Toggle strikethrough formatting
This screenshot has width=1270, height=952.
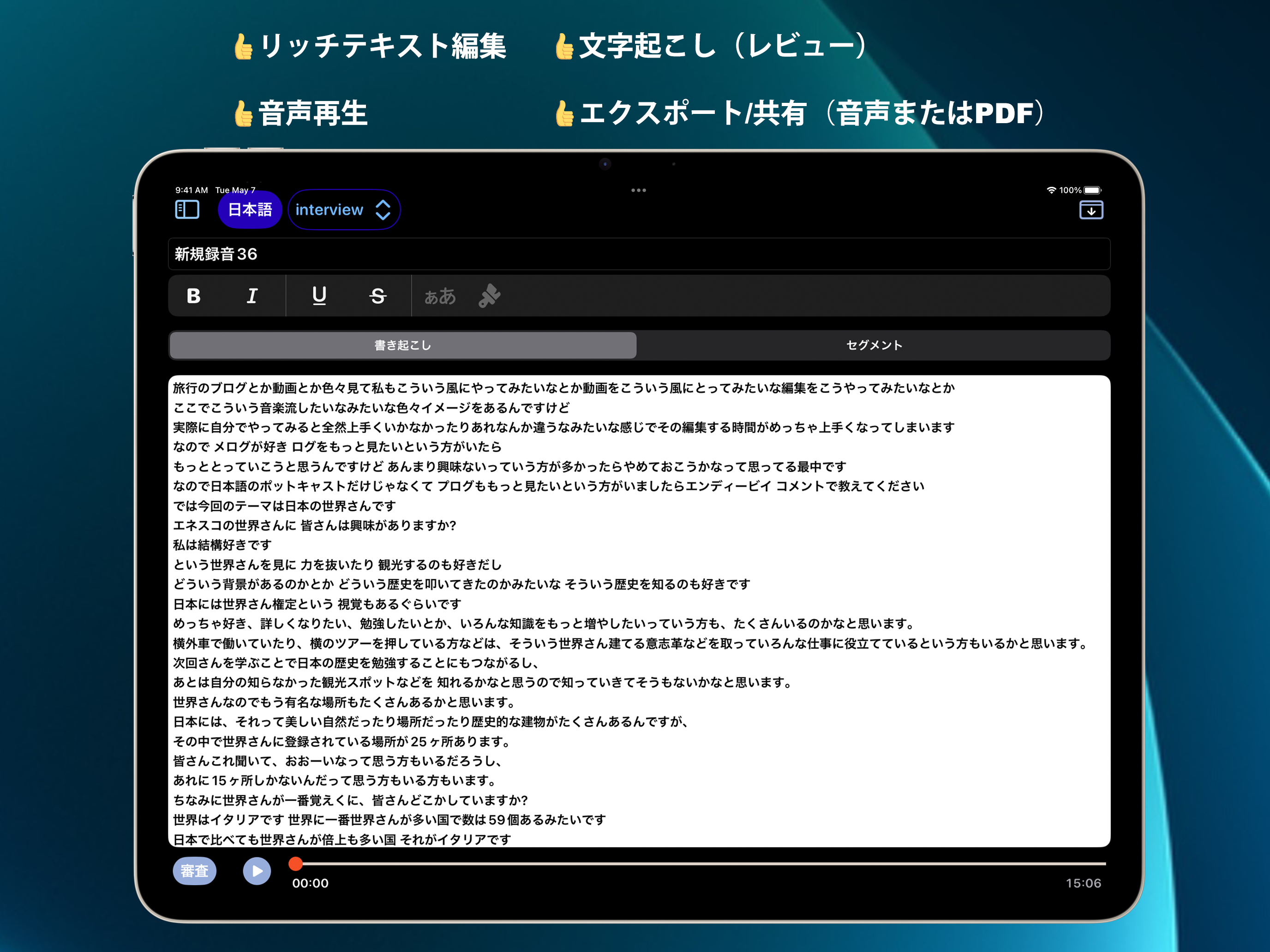(x=378, y=296)
